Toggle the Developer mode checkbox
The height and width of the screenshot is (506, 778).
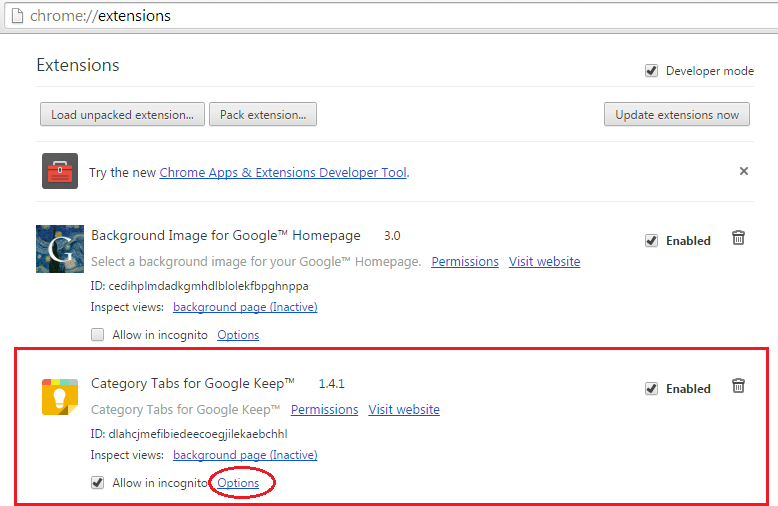(x=651, y=71)
